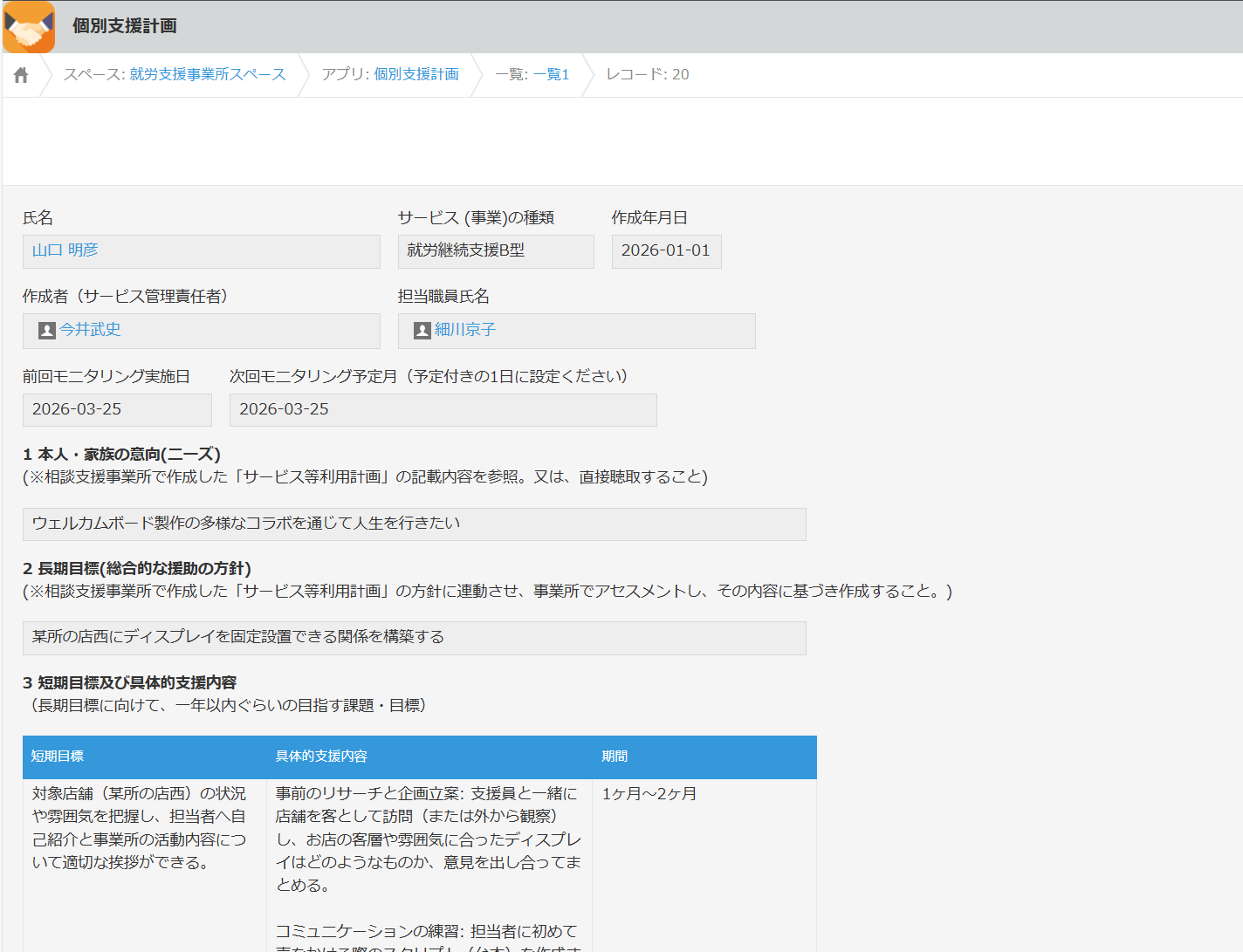Click the サービス（事業）の種類 field
The image size is (1243, 952).
(495, 251)
